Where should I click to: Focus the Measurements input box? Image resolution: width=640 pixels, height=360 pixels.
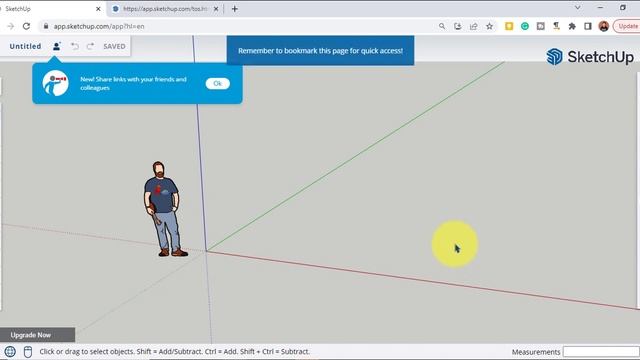tap(601, 351)
